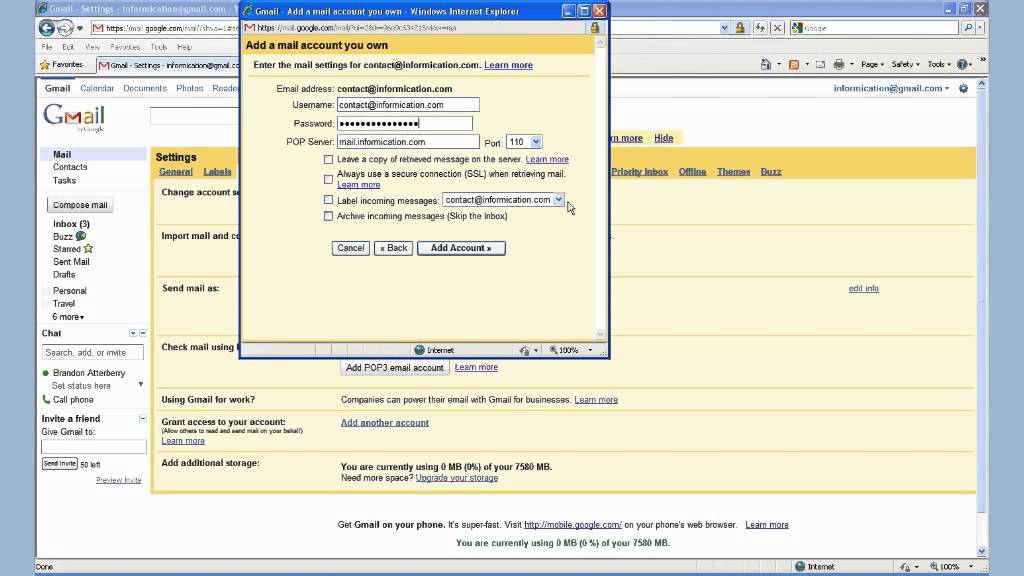Image resolution: width=1024 pixels, height=576 pixels.
Task: Click the Stop loading X icon
Action: 777,28
